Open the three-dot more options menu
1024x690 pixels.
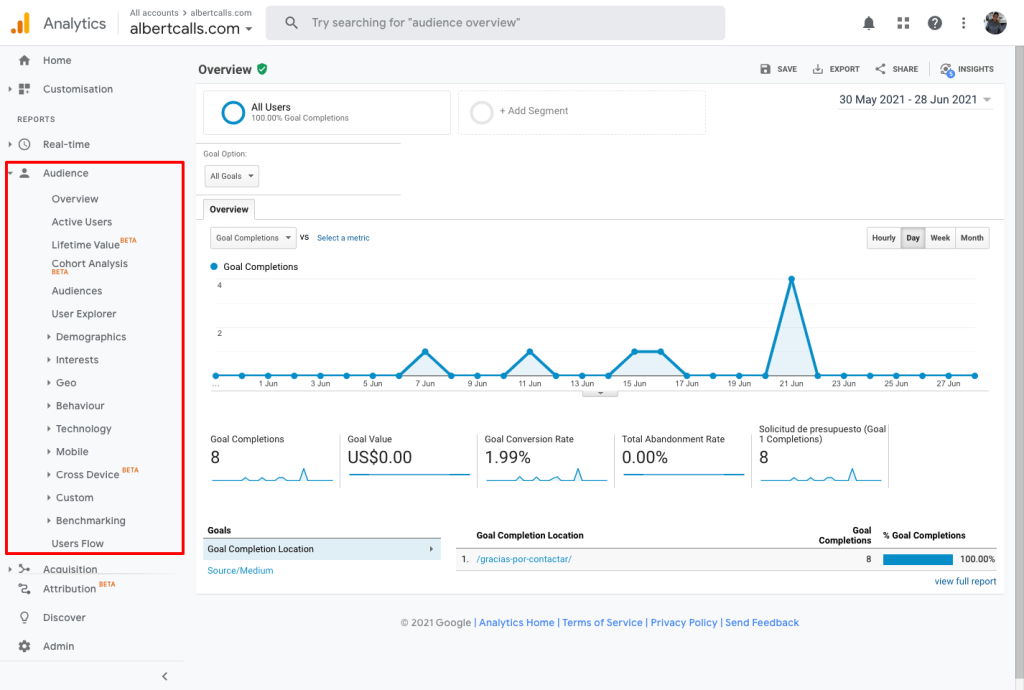coord(963,23)
